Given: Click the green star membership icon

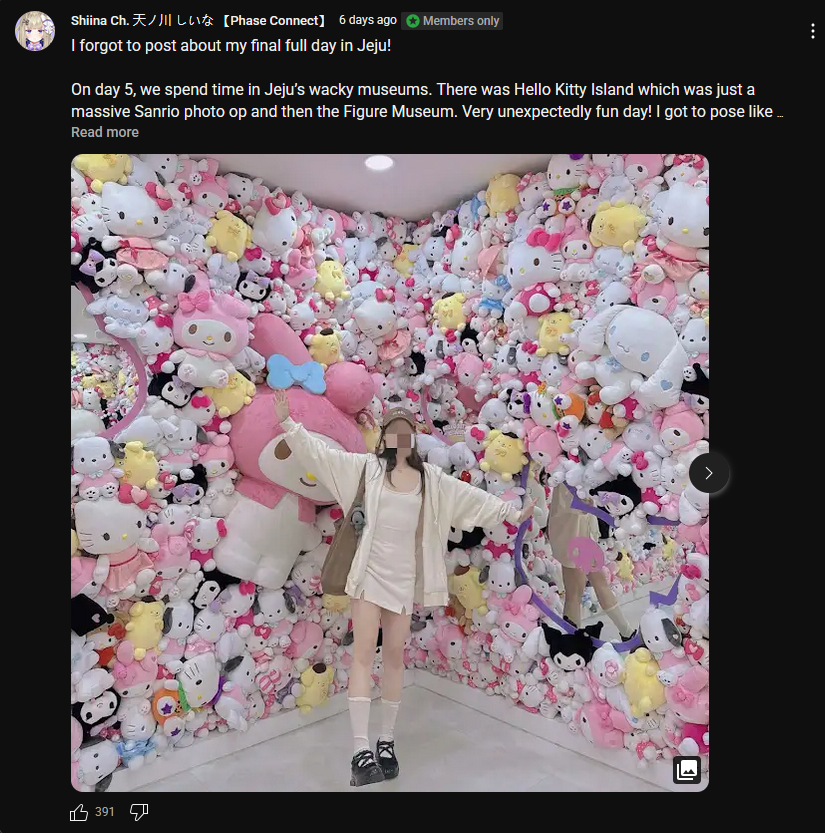Looking at the screenshot, I should pos(413,21).
